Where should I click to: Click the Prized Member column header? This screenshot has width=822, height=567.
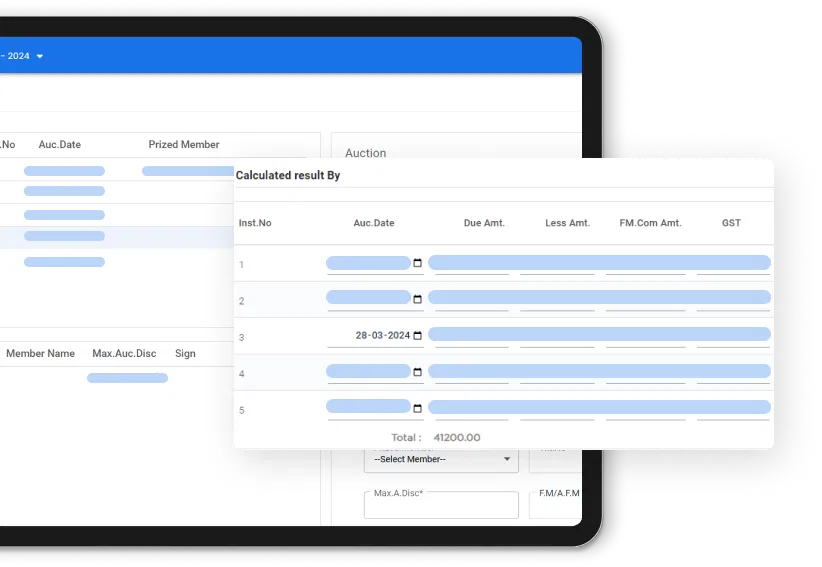click(183, 145)
